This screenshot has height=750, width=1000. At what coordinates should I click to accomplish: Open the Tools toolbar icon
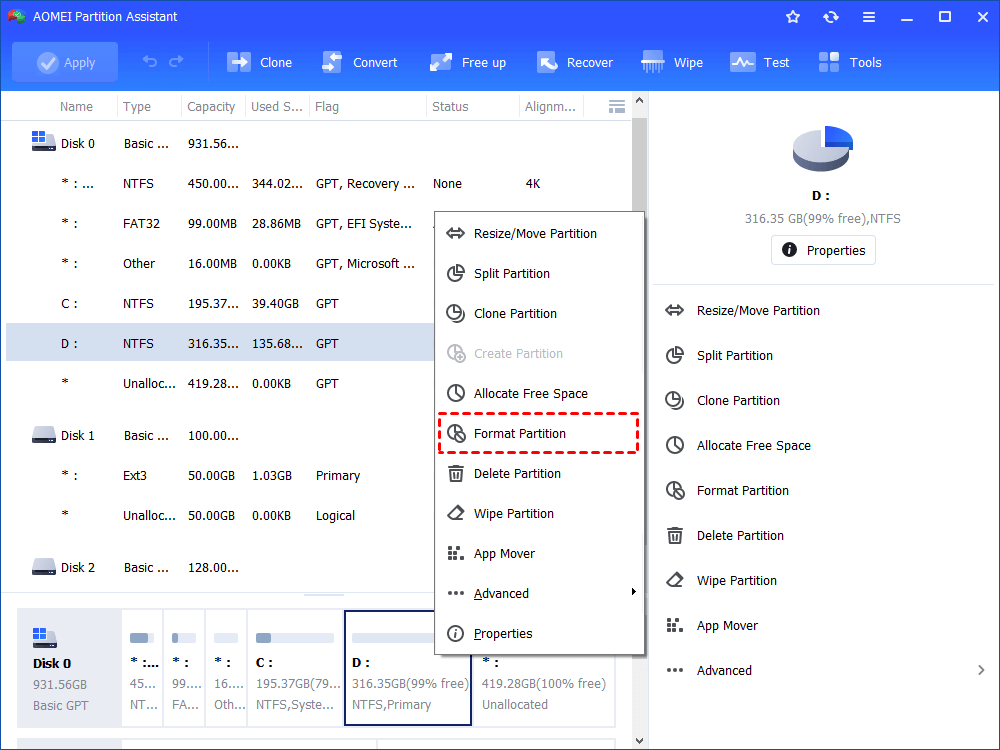point(849,62)
